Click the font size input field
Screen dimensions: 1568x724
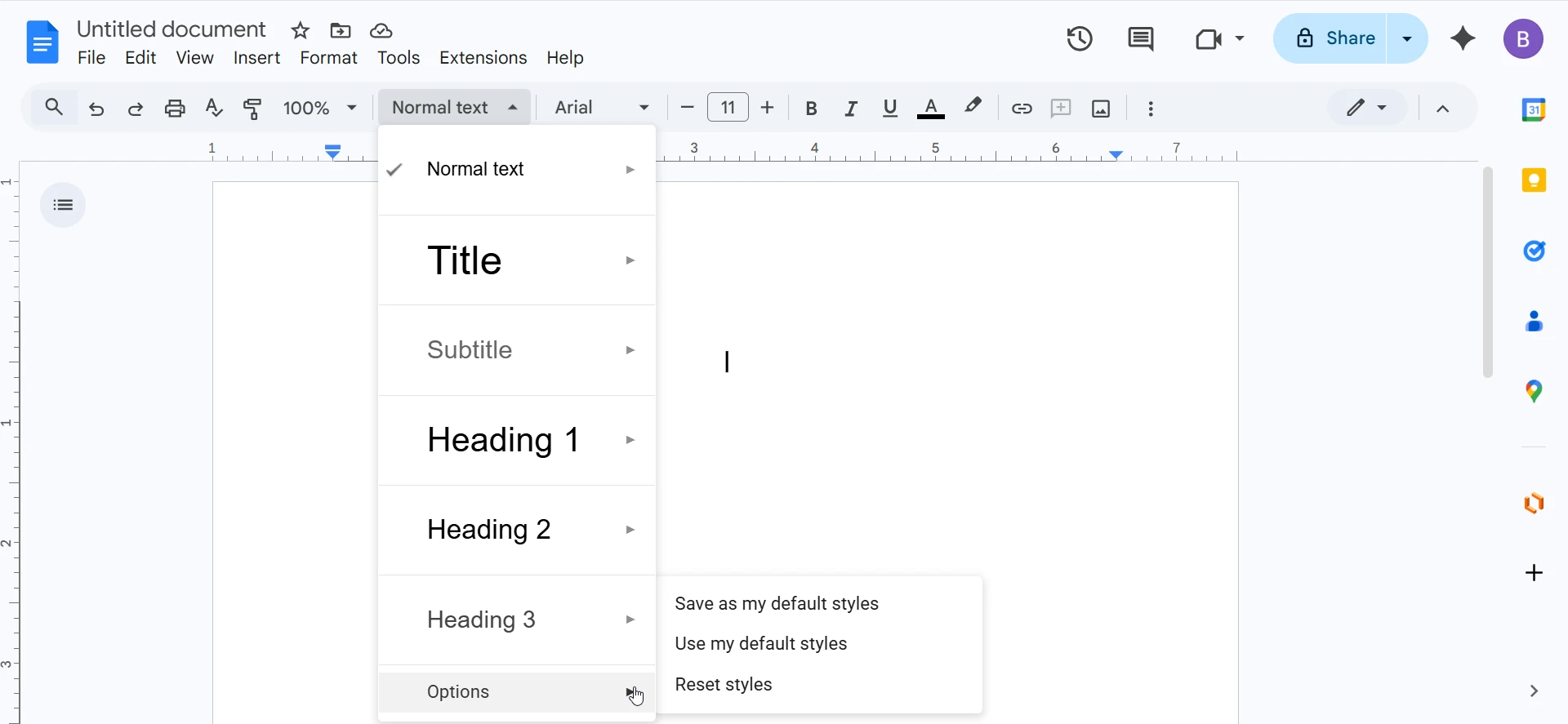point(728,108)
